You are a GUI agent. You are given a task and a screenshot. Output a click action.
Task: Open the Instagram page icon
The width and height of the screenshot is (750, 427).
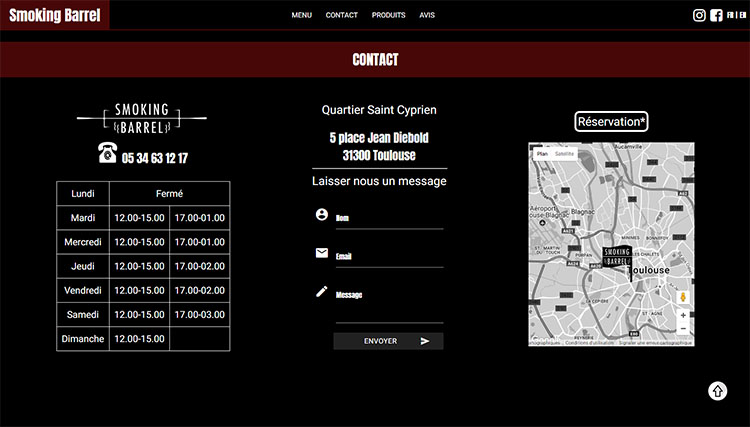point(700,15)
